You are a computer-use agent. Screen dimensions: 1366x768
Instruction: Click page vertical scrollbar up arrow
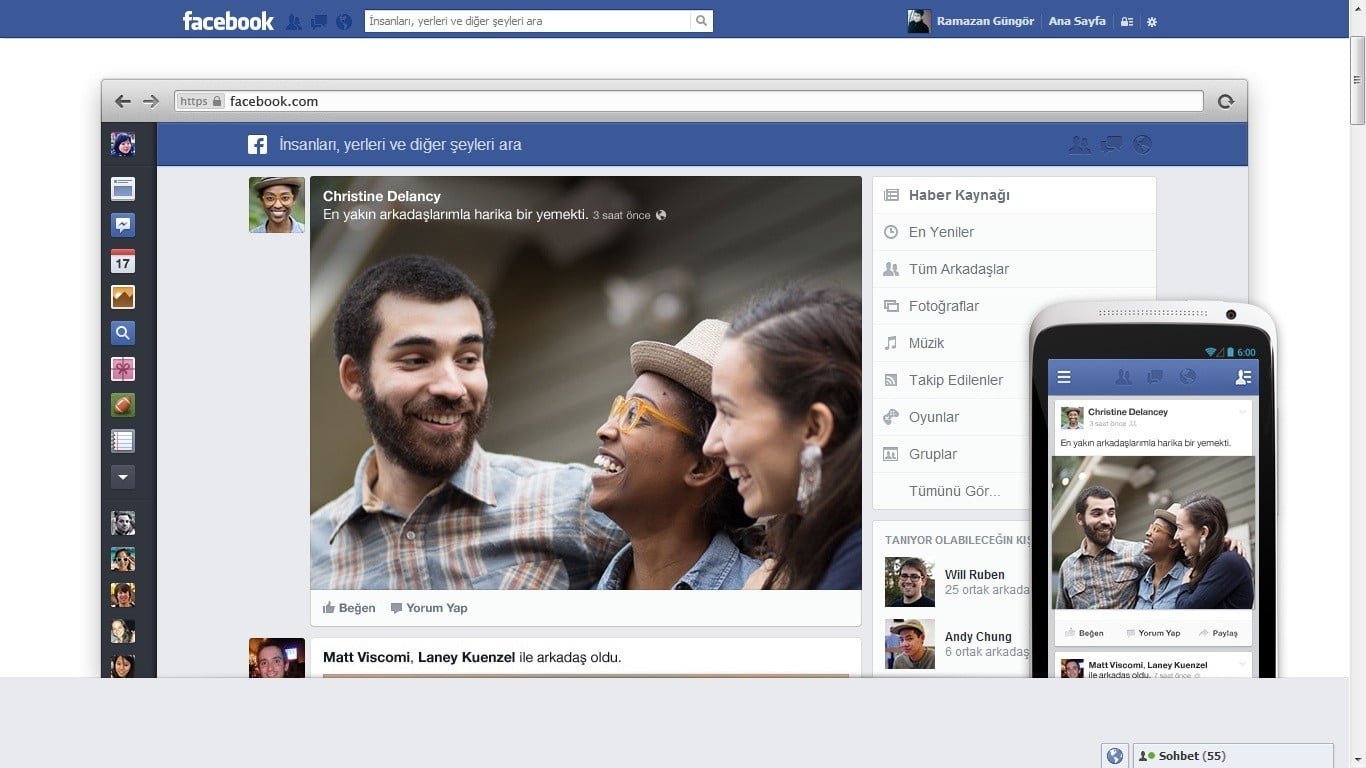(x=1357, y=8)
